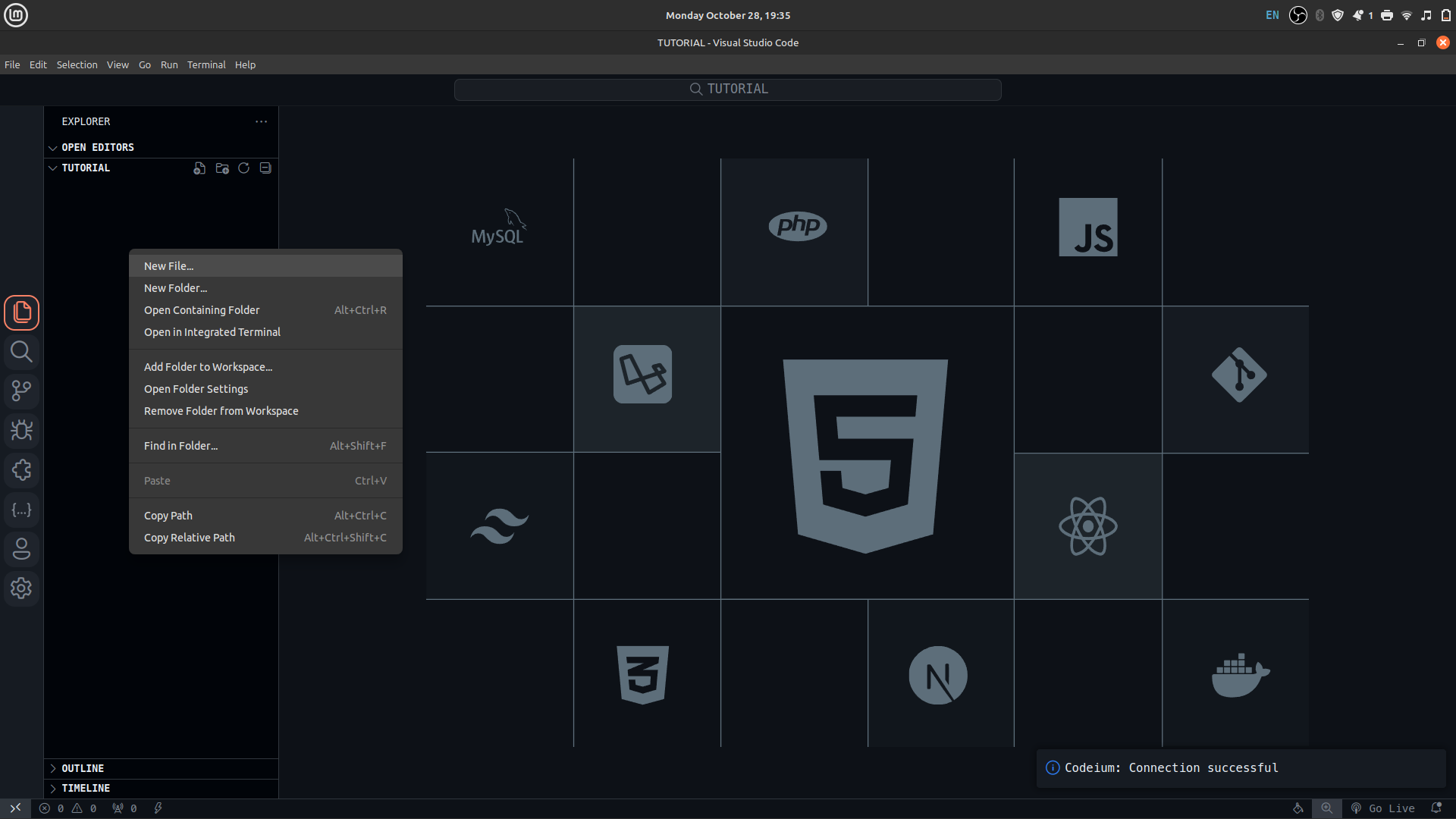Collapse the Open Editors section
The image size is (1456, 819).
coord(97,147)
